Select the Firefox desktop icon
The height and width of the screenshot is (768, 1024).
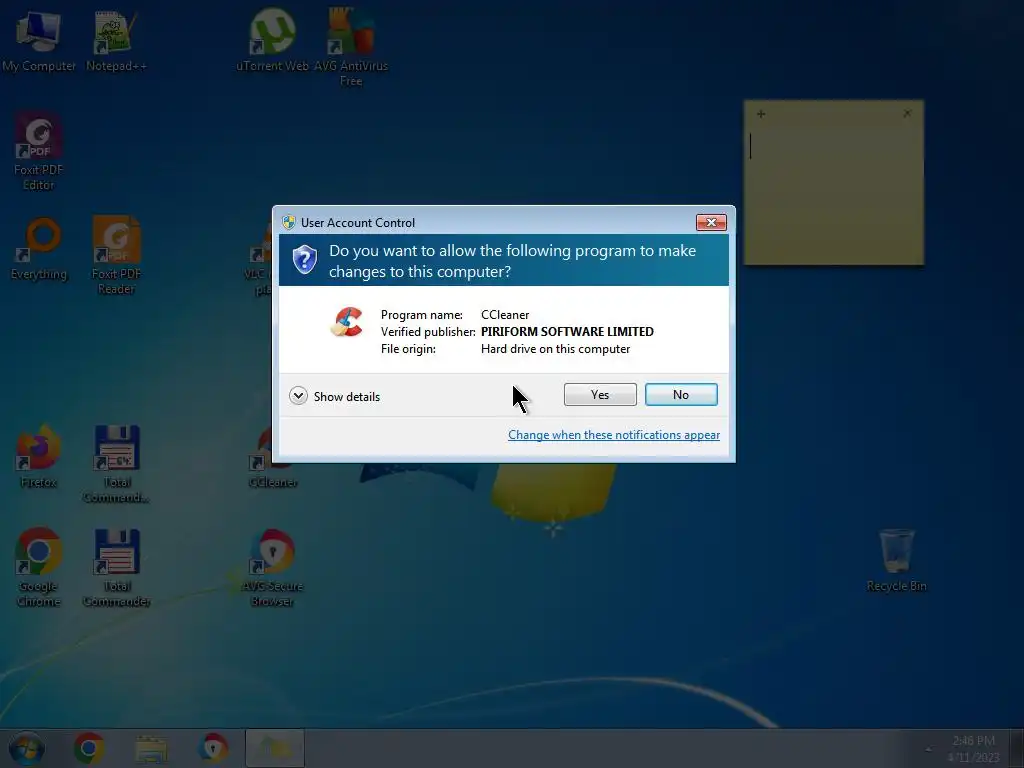[x=39, y=456]
